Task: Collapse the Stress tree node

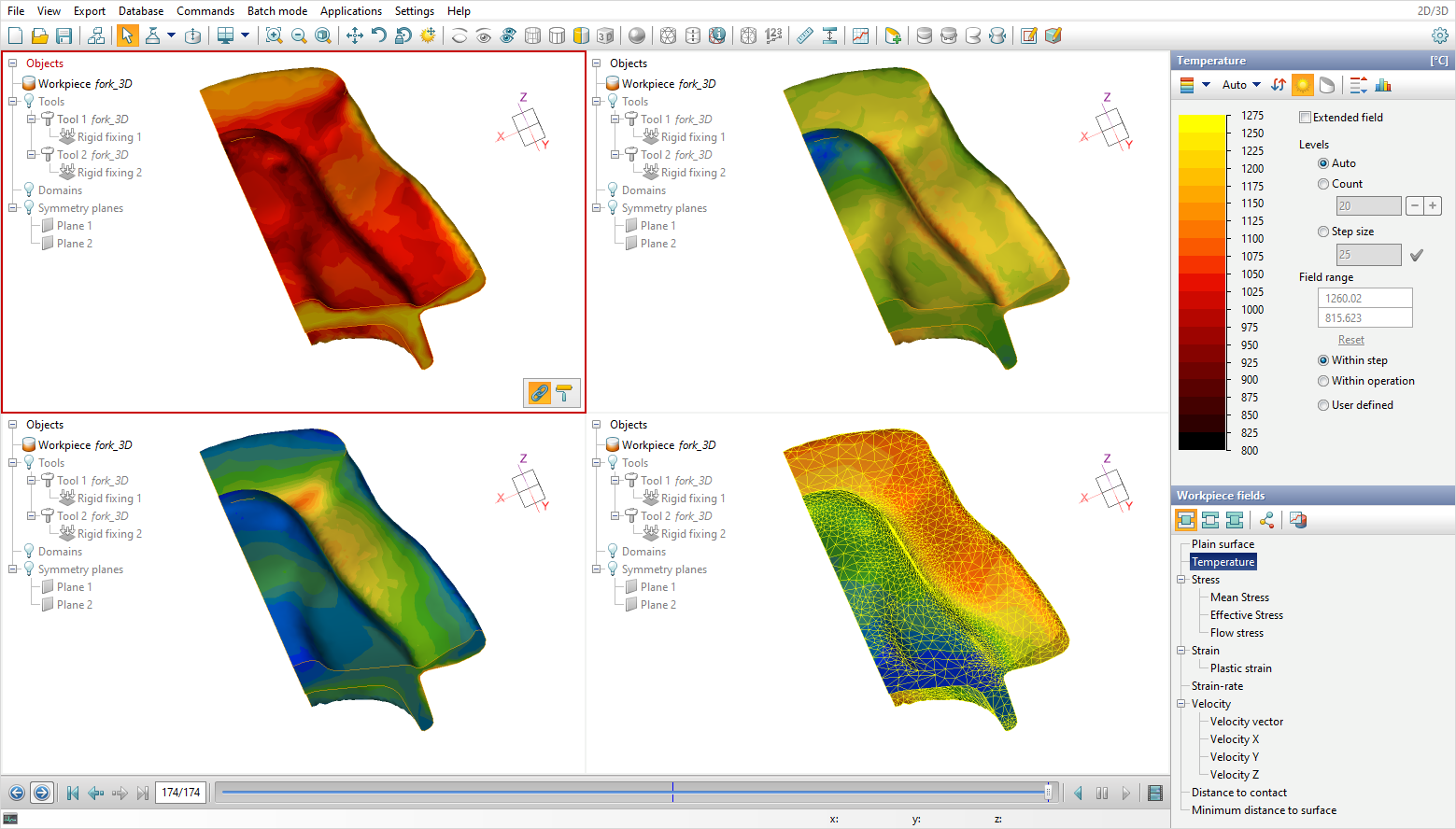Action: [1181, 580]
